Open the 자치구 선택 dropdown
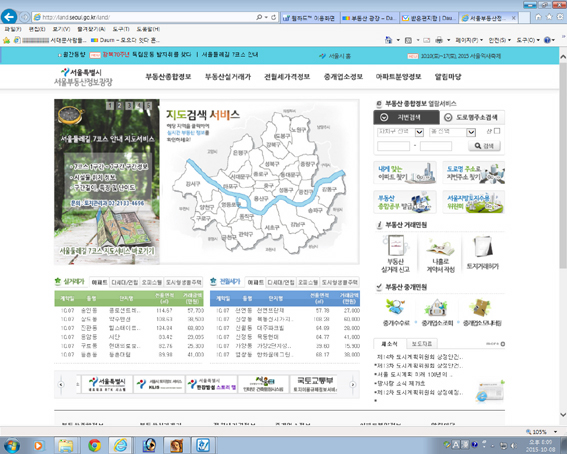 (419, 132)
